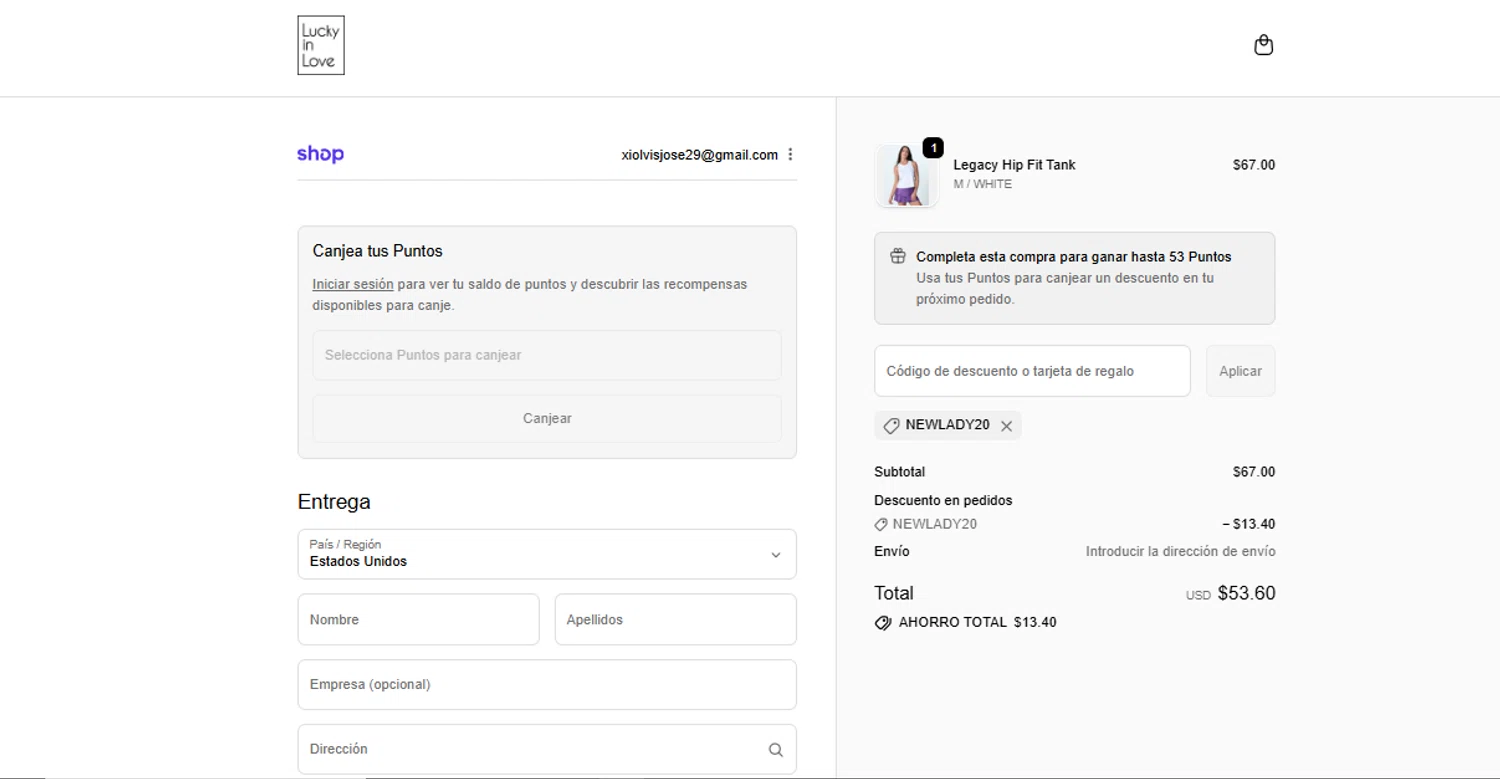Click the Total amount $53.60
1500x779 pixels.
point(1246,593)
